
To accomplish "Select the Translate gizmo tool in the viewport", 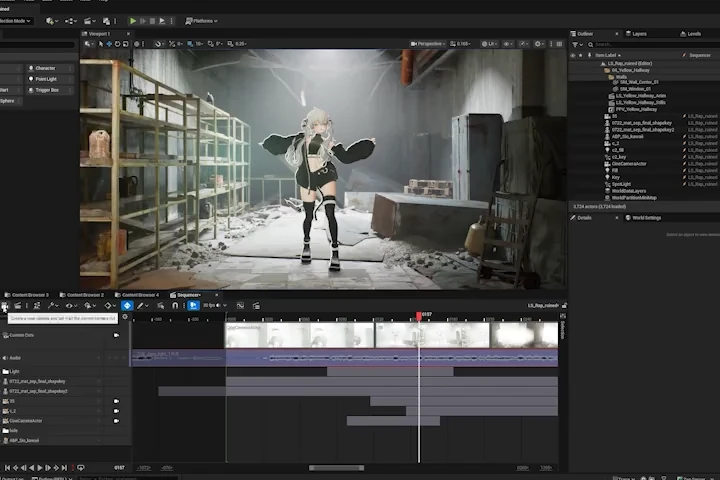I will [109, 44].
